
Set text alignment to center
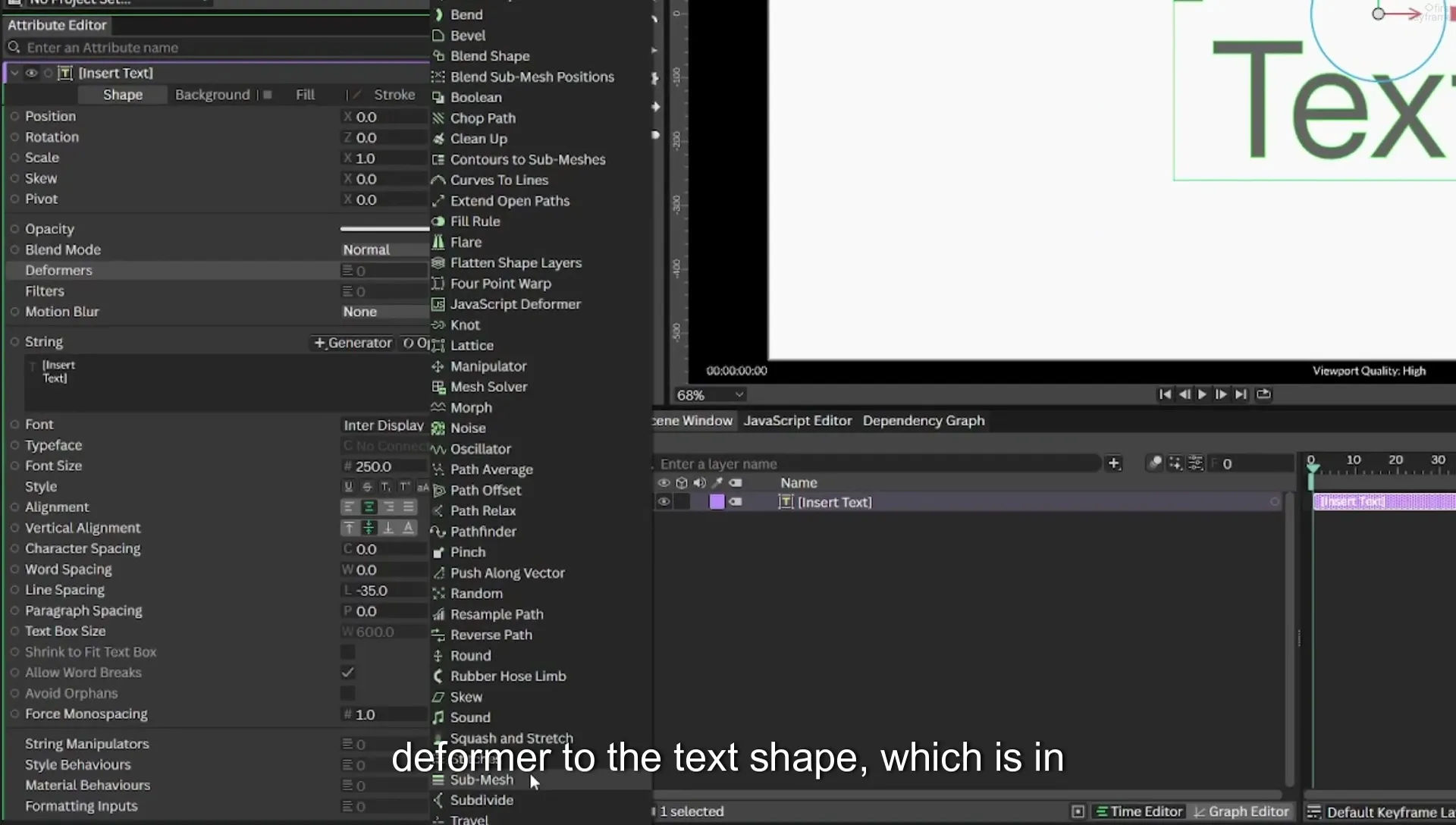pyautogui.click(x=369, y=507)
